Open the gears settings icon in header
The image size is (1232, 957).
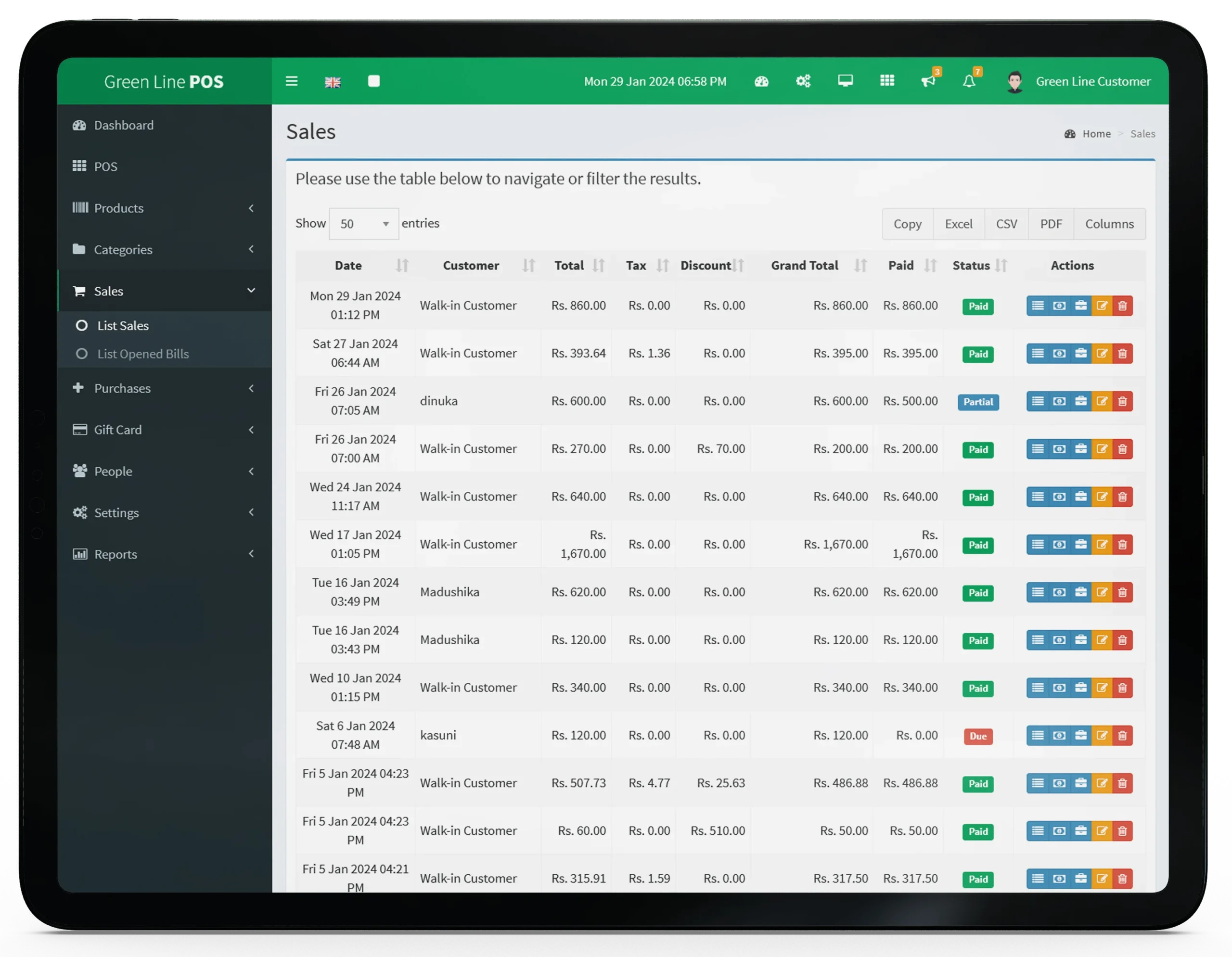tap(803, 81)
